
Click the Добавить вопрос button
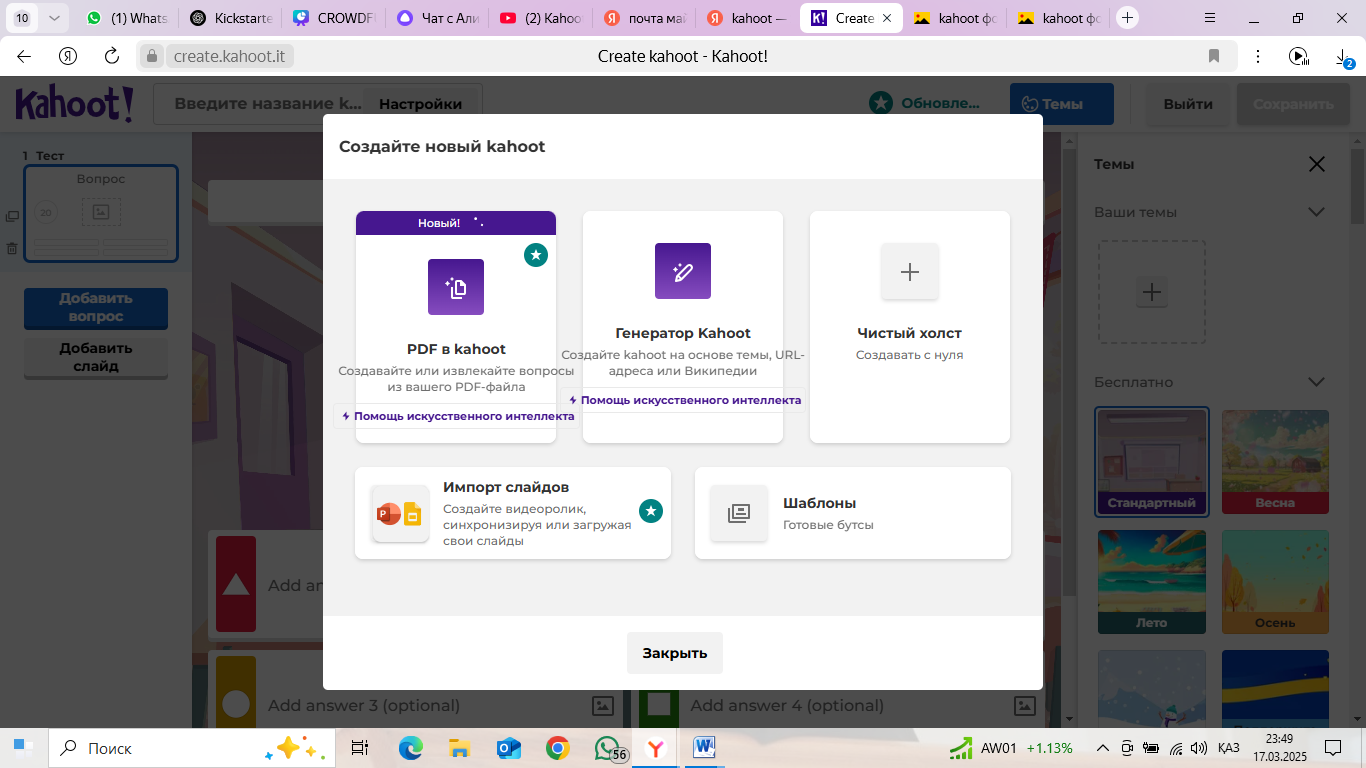coord(96,307)
